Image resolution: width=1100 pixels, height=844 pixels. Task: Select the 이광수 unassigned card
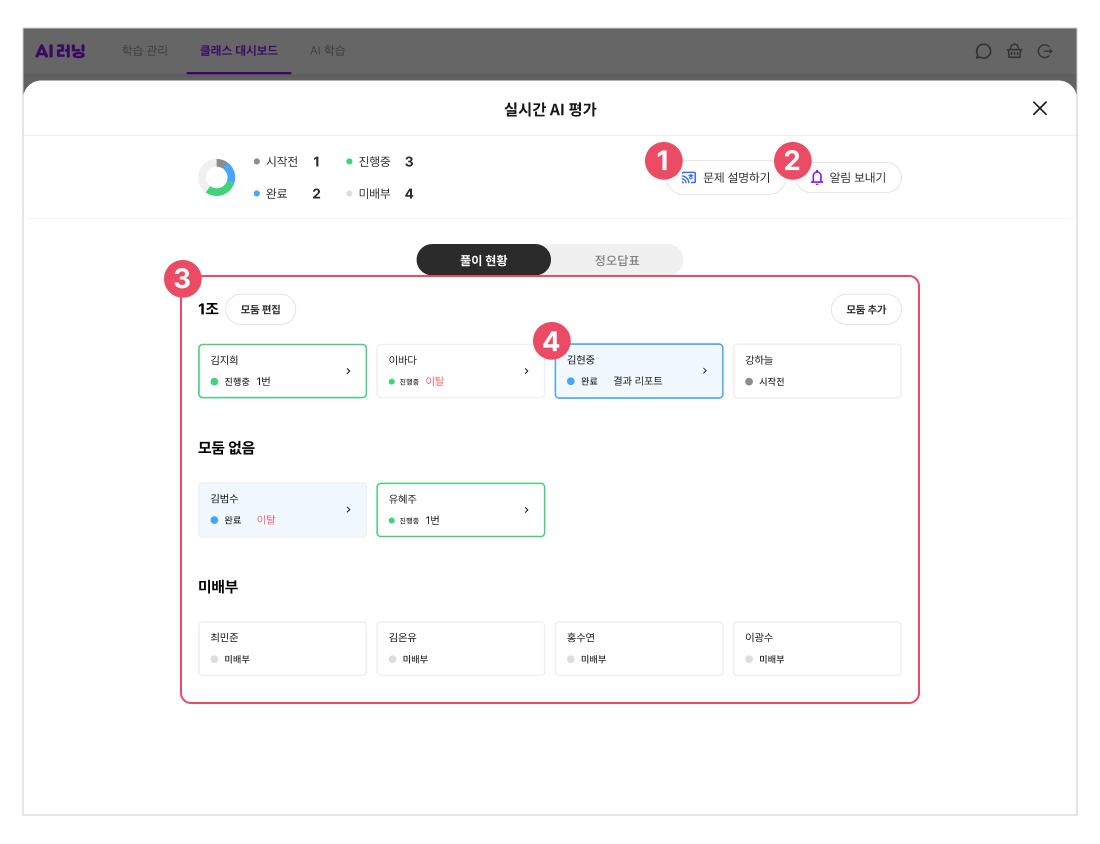coord(817,648)
